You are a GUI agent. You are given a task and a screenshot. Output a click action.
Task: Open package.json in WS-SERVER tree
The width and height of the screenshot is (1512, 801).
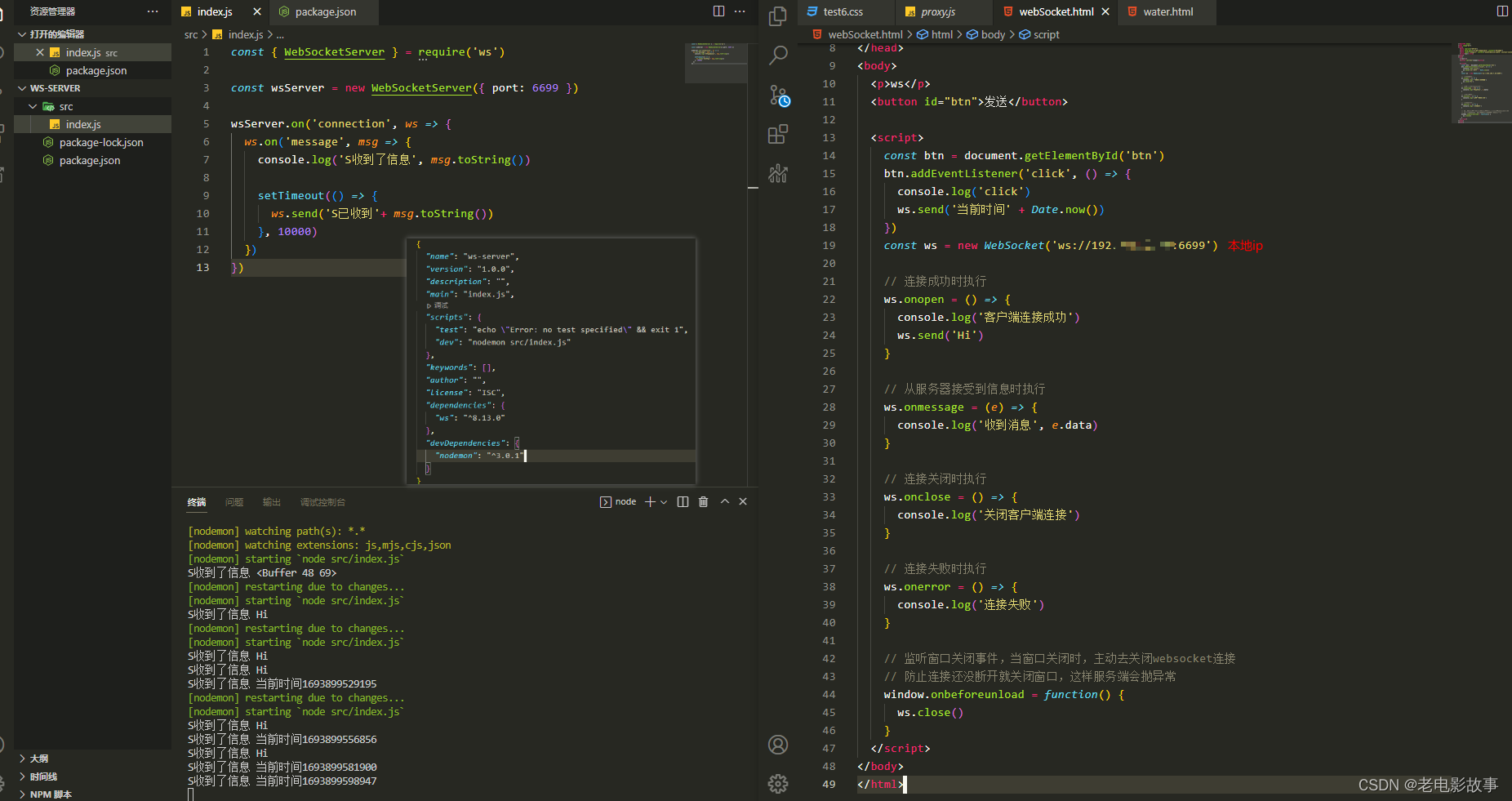tap(93, 160)
